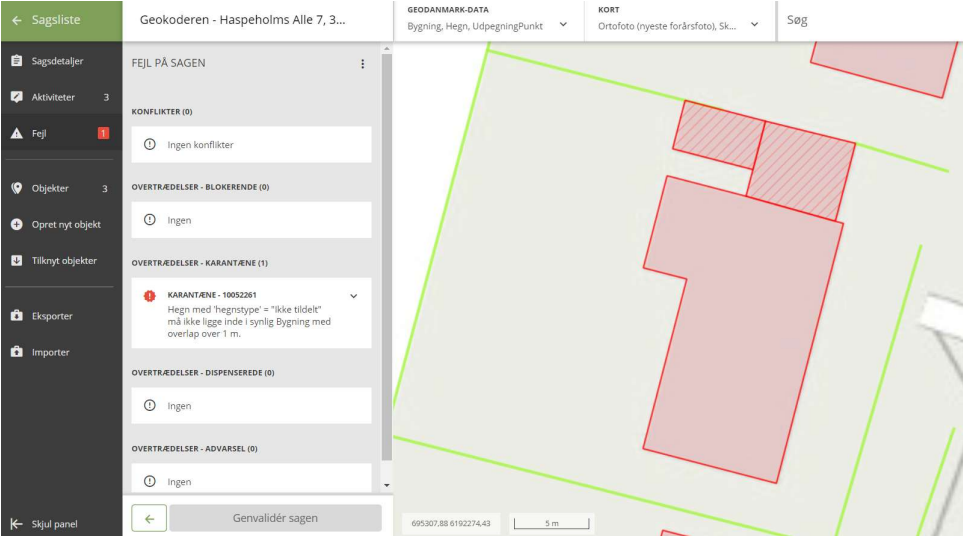Viewport: 963px width, 536px height.
Task: Expand the Karantæne 10052261 violation entry
Action: point(353,296)
